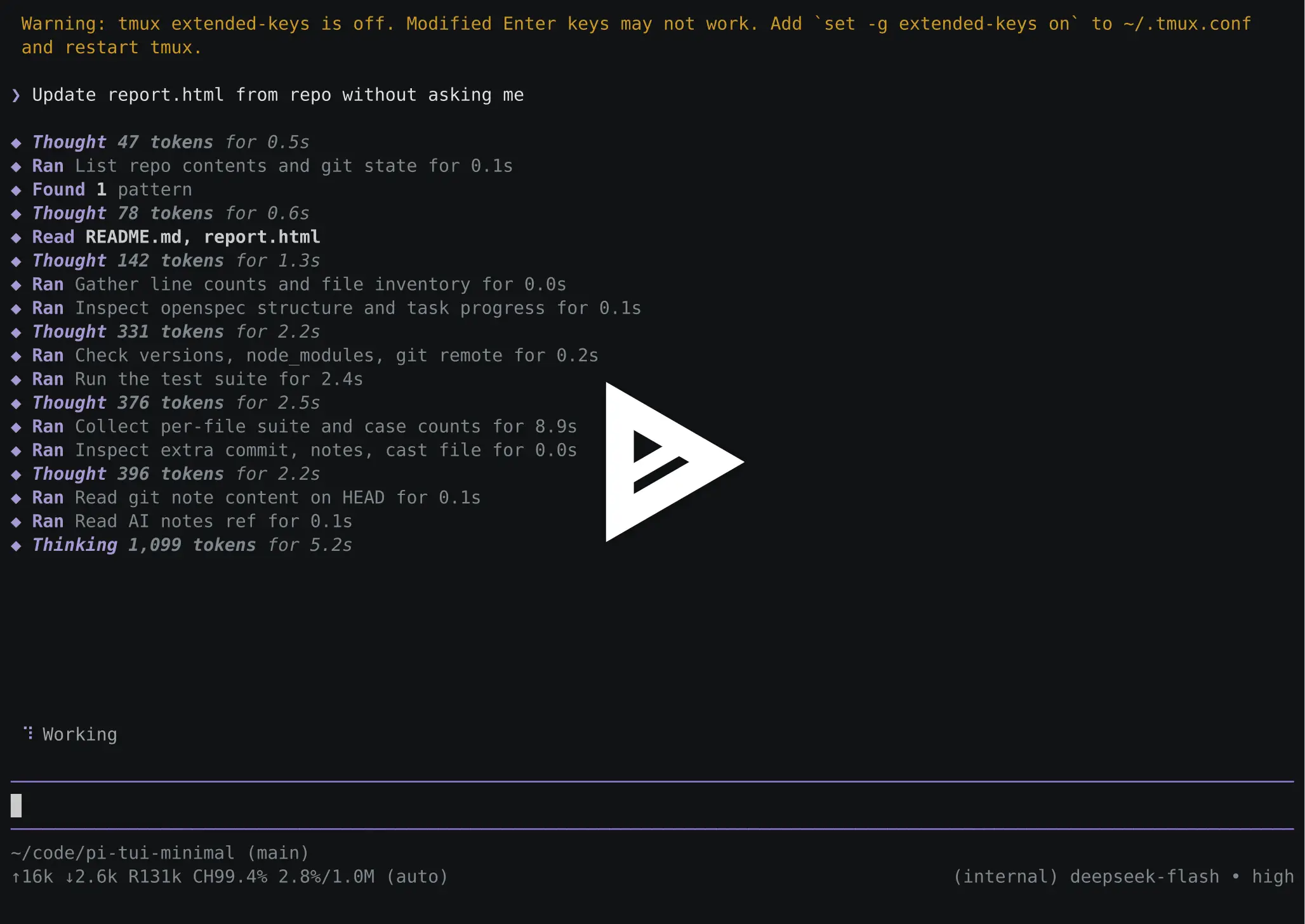
Task: Click diamond bullet beside 'Thought 331 tokens'
Action: click(x=17, y=333)
